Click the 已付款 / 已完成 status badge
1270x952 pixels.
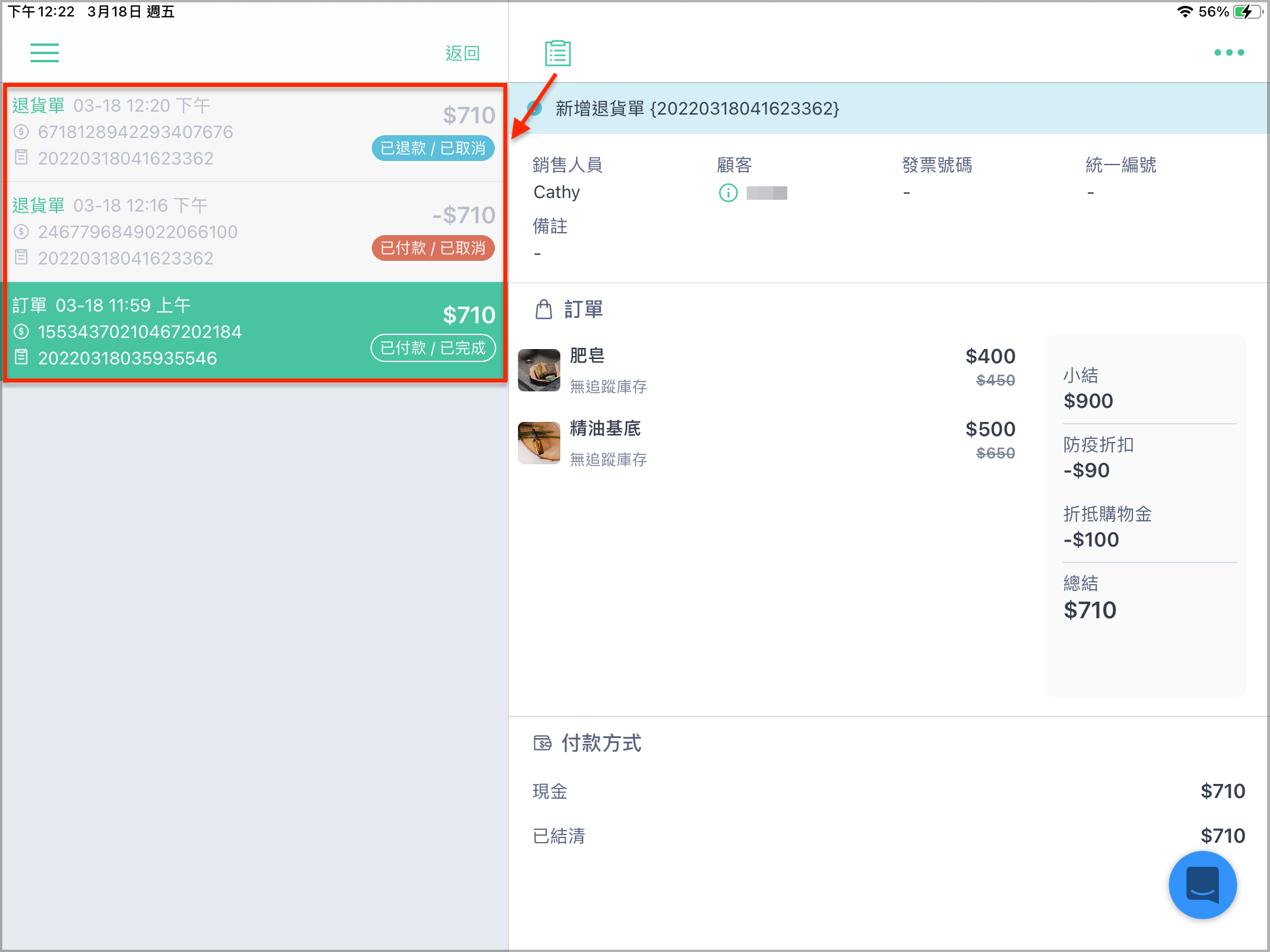tap(433, 348)
